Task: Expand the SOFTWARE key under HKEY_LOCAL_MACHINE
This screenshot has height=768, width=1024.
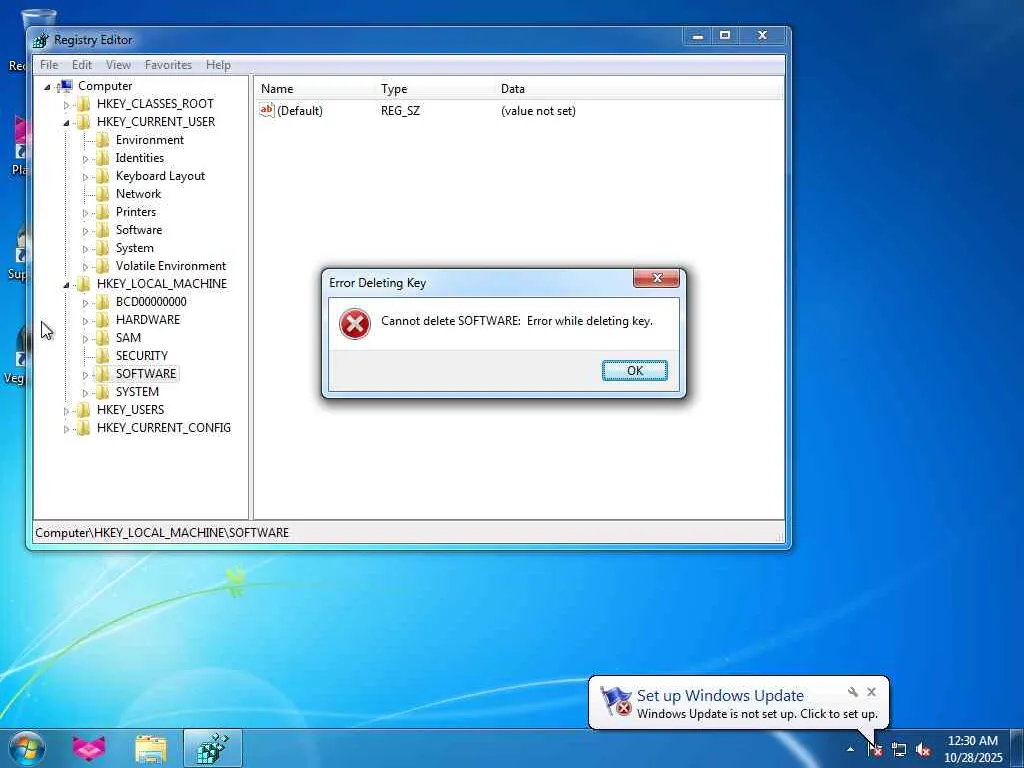Action: 85,375
